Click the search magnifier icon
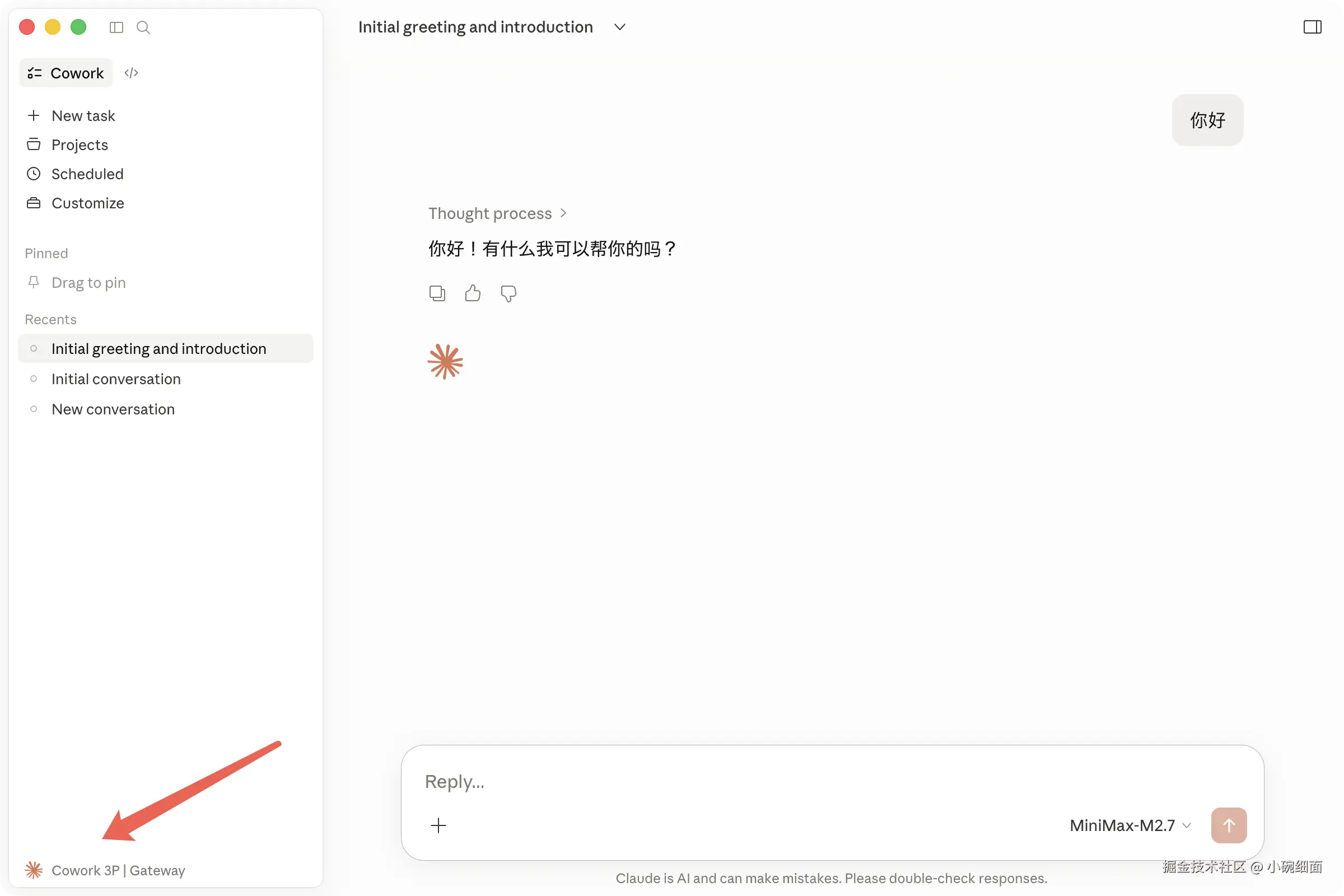1344x896 pixels. 143,27
